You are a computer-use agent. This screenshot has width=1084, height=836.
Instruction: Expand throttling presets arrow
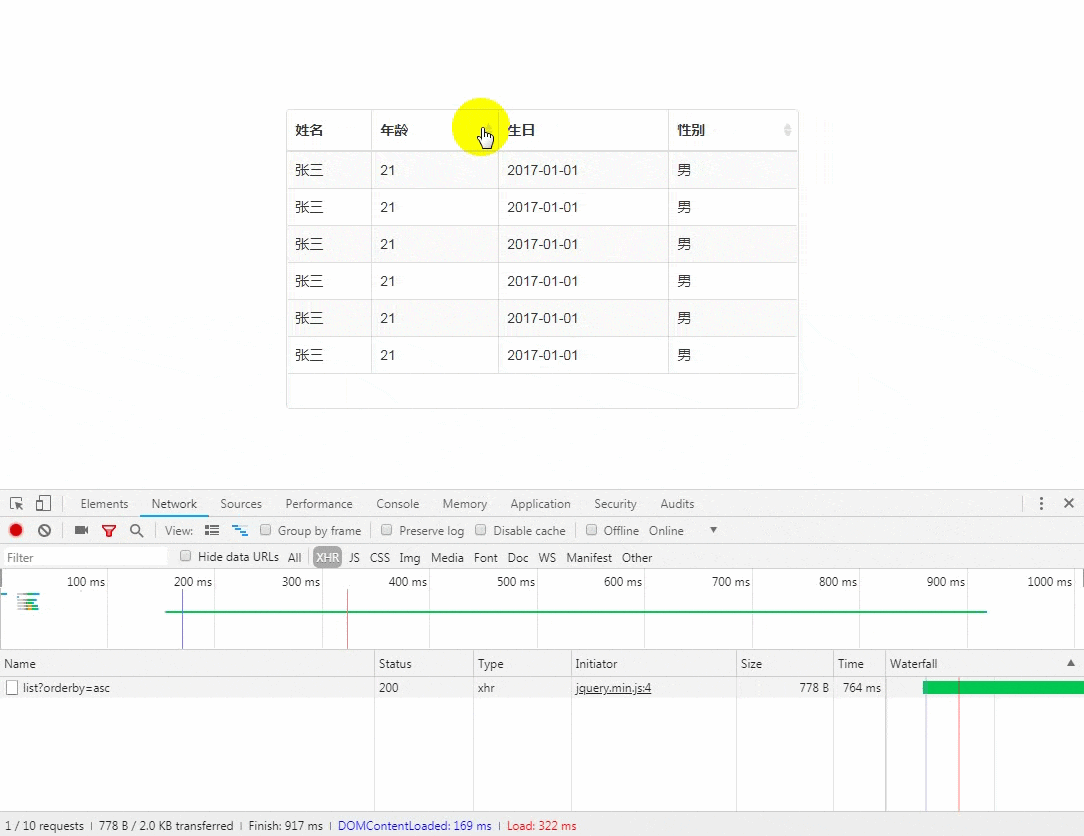[713, 530]
